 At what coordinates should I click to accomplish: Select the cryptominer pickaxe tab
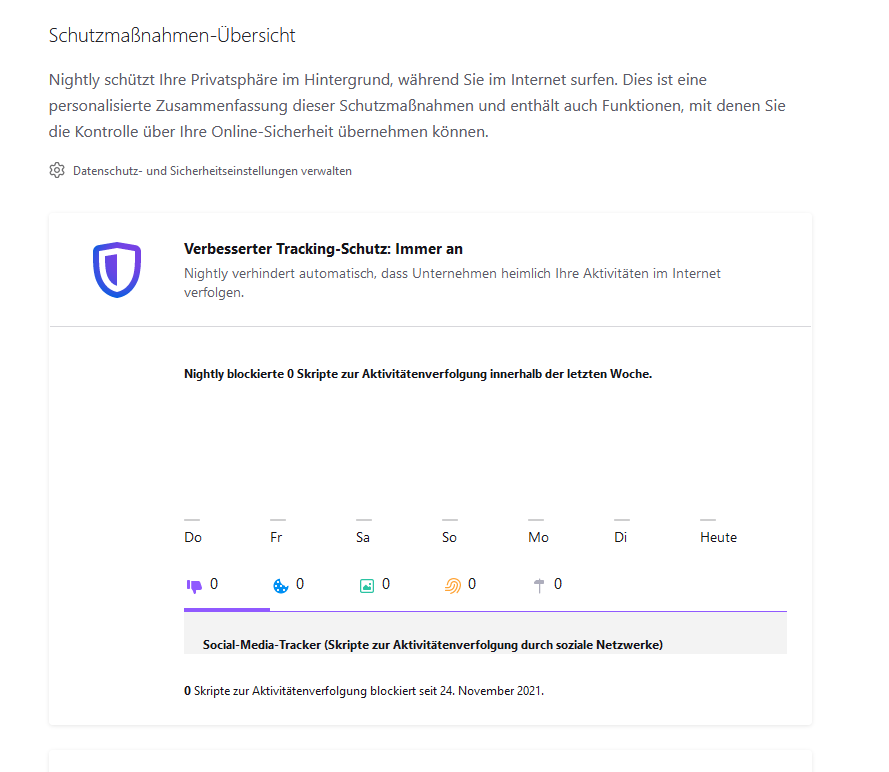(572, 584)
